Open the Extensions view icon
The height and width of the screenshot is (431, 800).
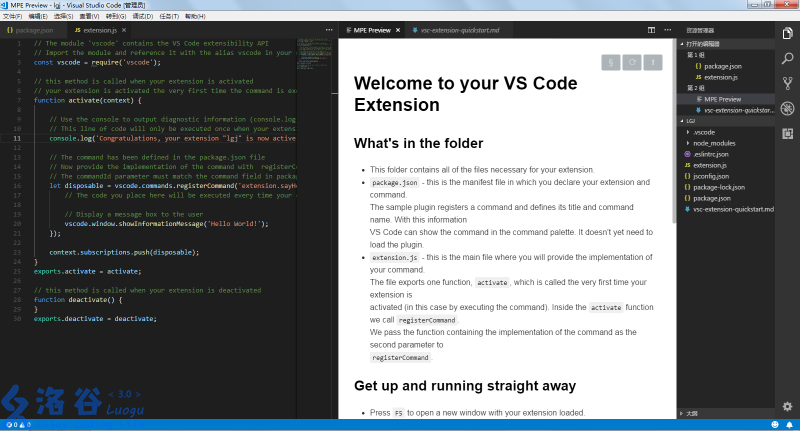tap(787, 133)
